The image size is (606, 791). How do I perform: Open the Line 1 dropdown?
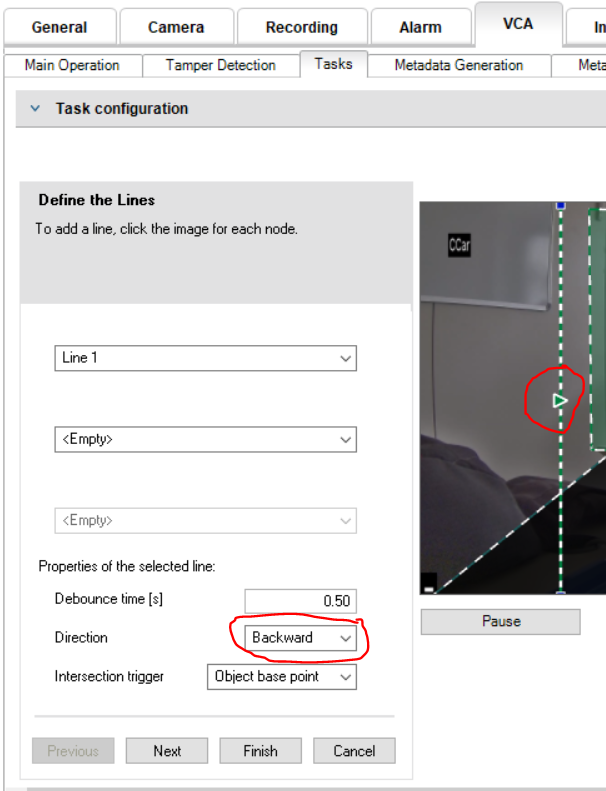[x=205, y=358]
